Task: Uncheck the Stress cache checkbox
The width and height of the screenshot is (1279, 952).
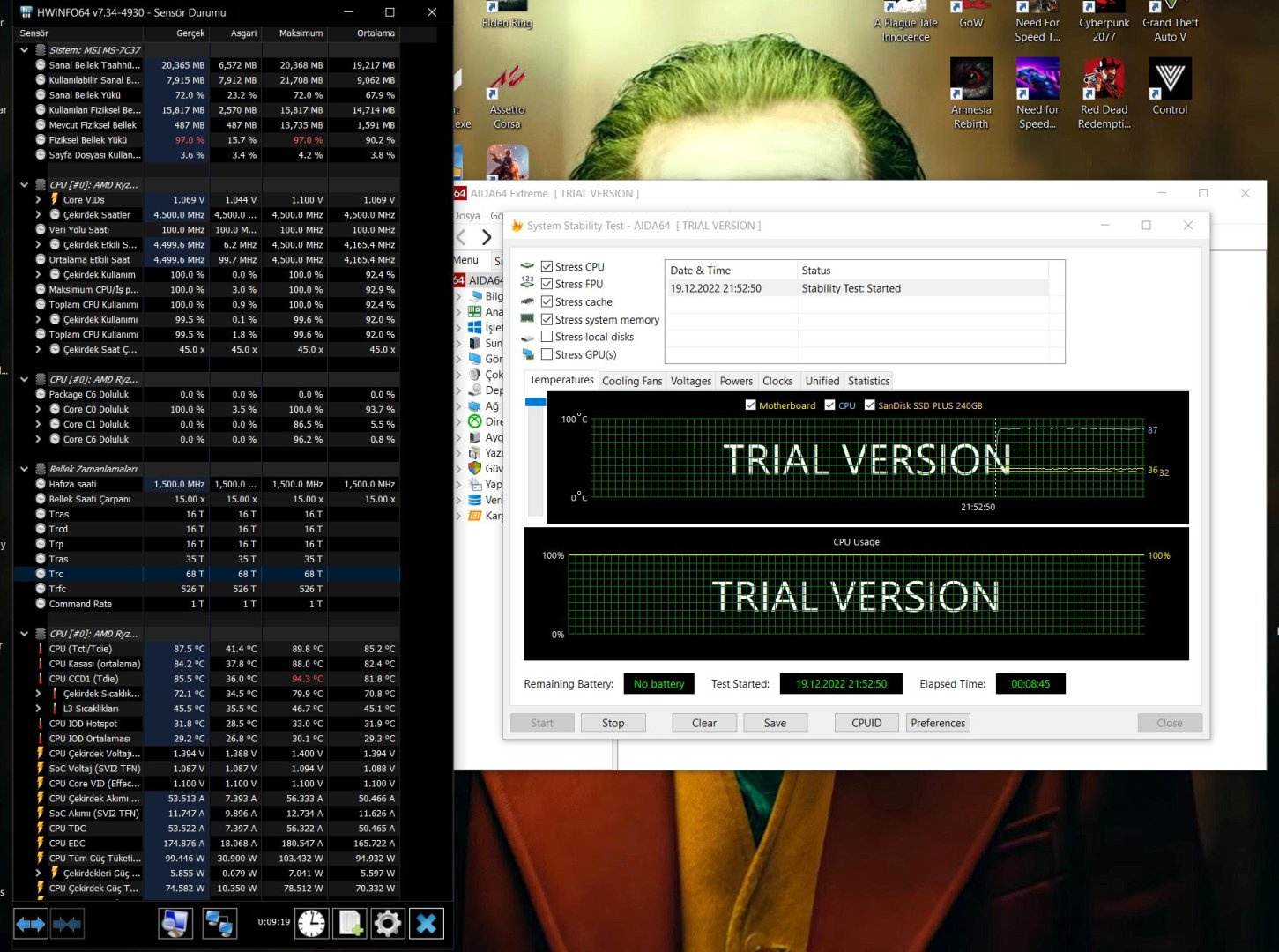Action: [547, 301]
